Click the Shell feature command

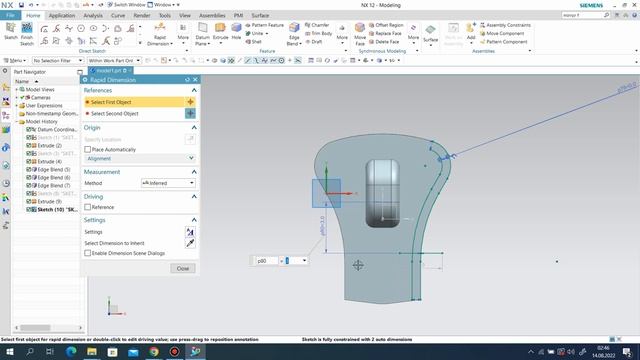tap(253, 42)
